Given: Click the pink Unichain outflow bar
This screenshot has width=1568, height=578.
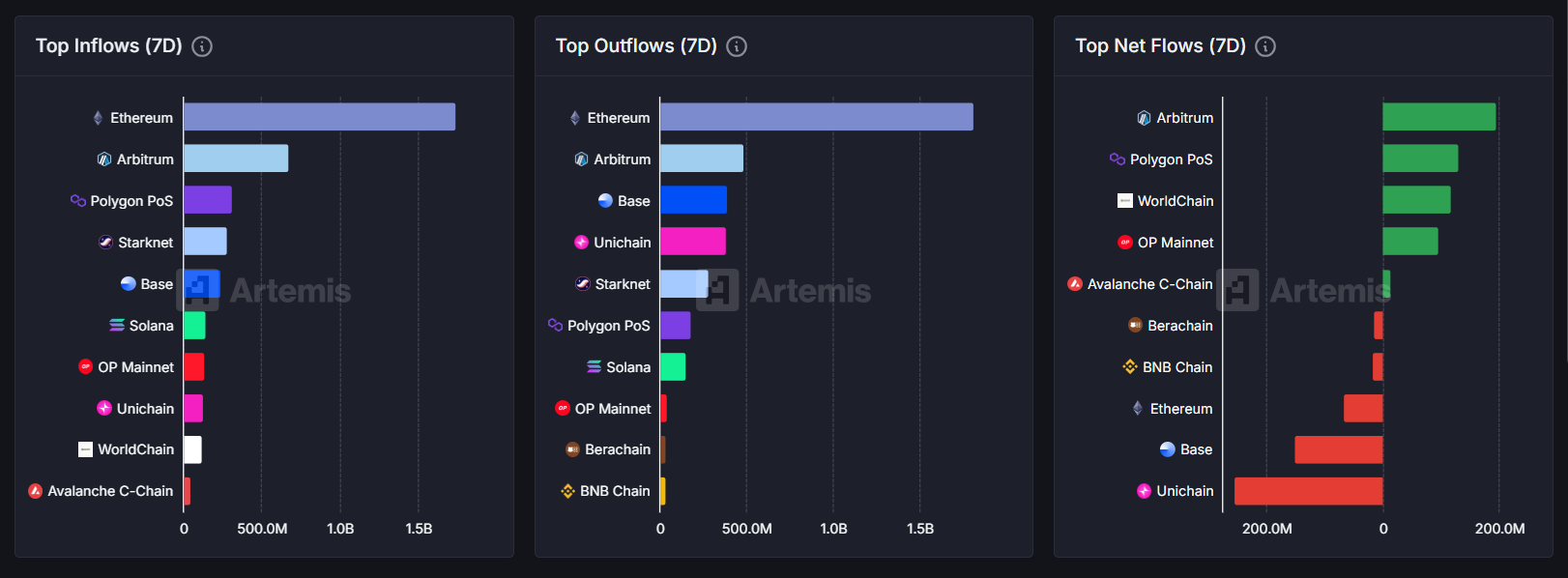Looking at the screenshot, I should point(693,242).
